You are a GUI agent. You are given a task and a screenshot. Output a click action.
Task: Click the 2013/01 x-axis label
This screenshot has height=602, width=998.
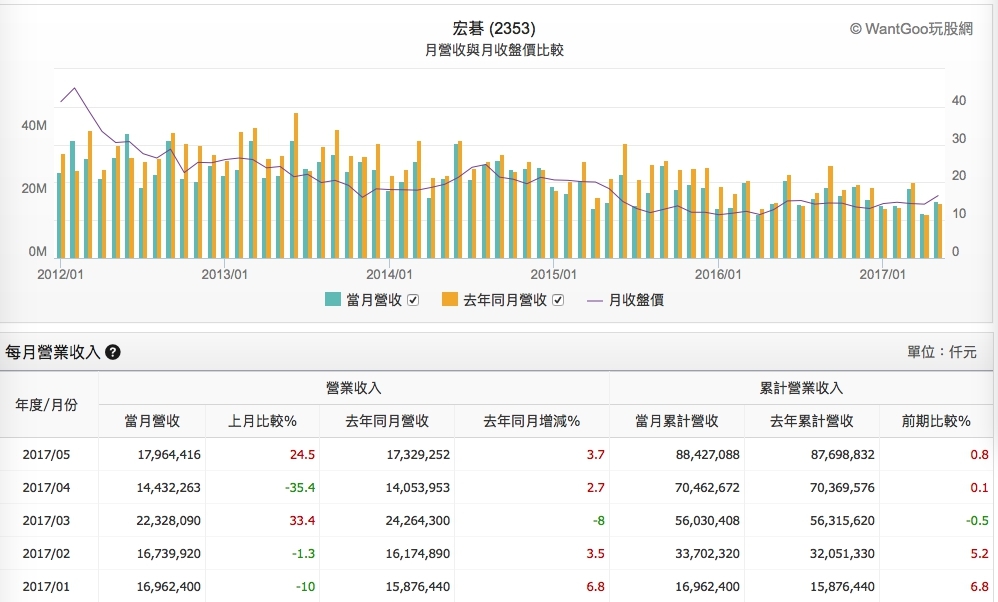(x=225, y=274)
